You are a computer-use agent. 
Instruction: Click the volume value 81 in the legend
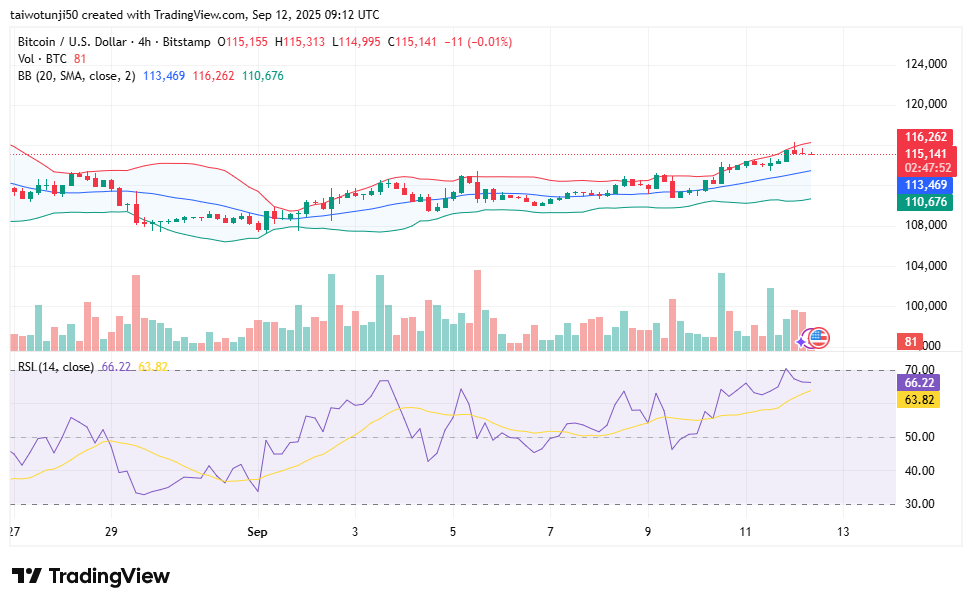[x=80, y=59]
